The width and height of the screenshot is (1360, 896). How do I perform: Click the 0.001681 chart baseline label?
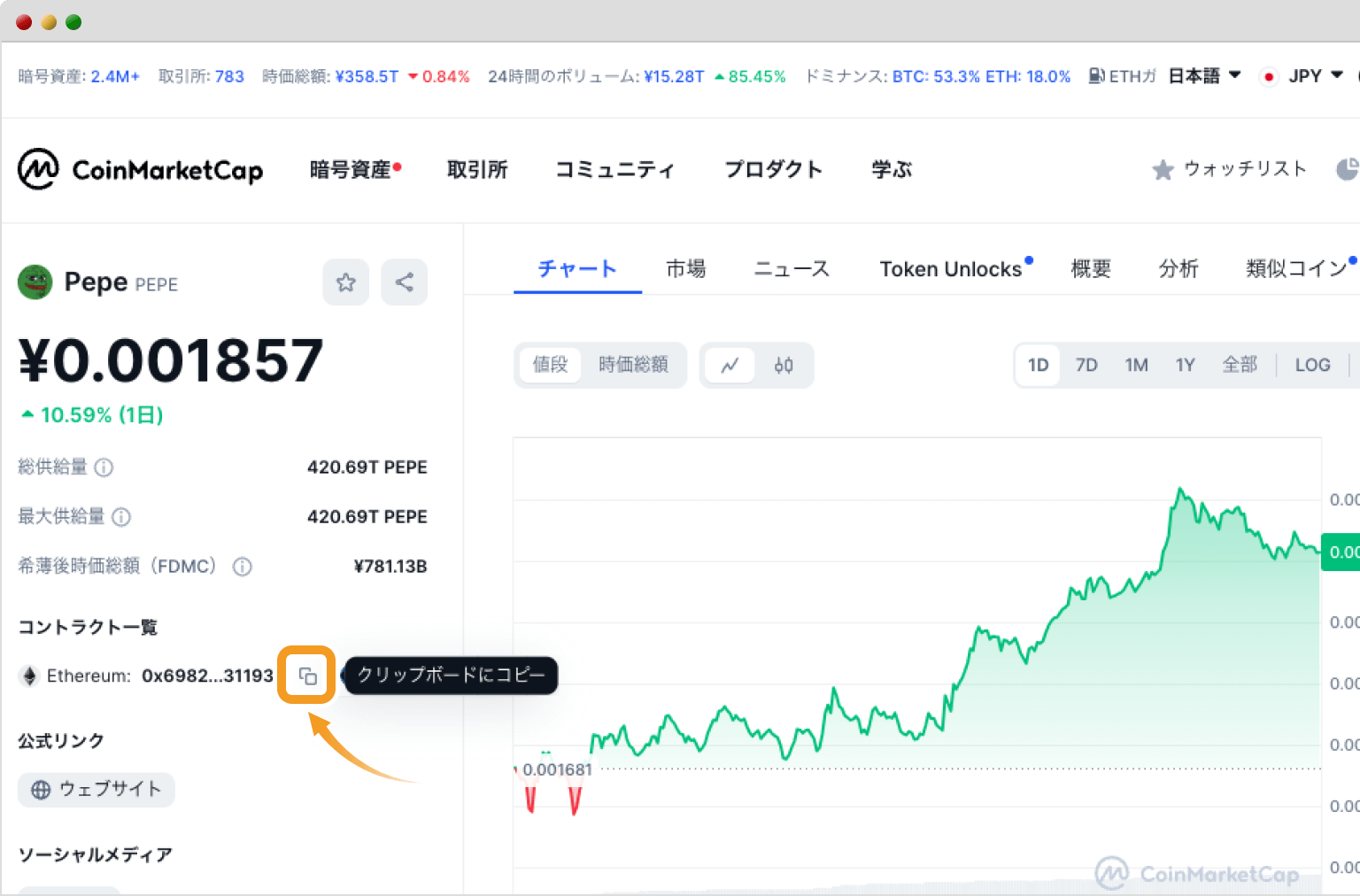(x=557, y=770)
